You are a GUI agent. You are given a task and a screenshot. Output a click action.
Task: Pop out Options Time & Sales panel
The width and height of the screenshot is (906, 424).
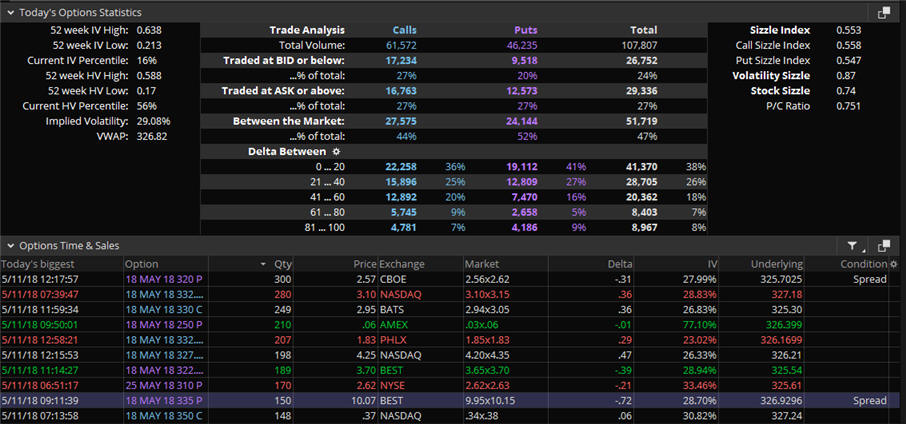[884, 246]
